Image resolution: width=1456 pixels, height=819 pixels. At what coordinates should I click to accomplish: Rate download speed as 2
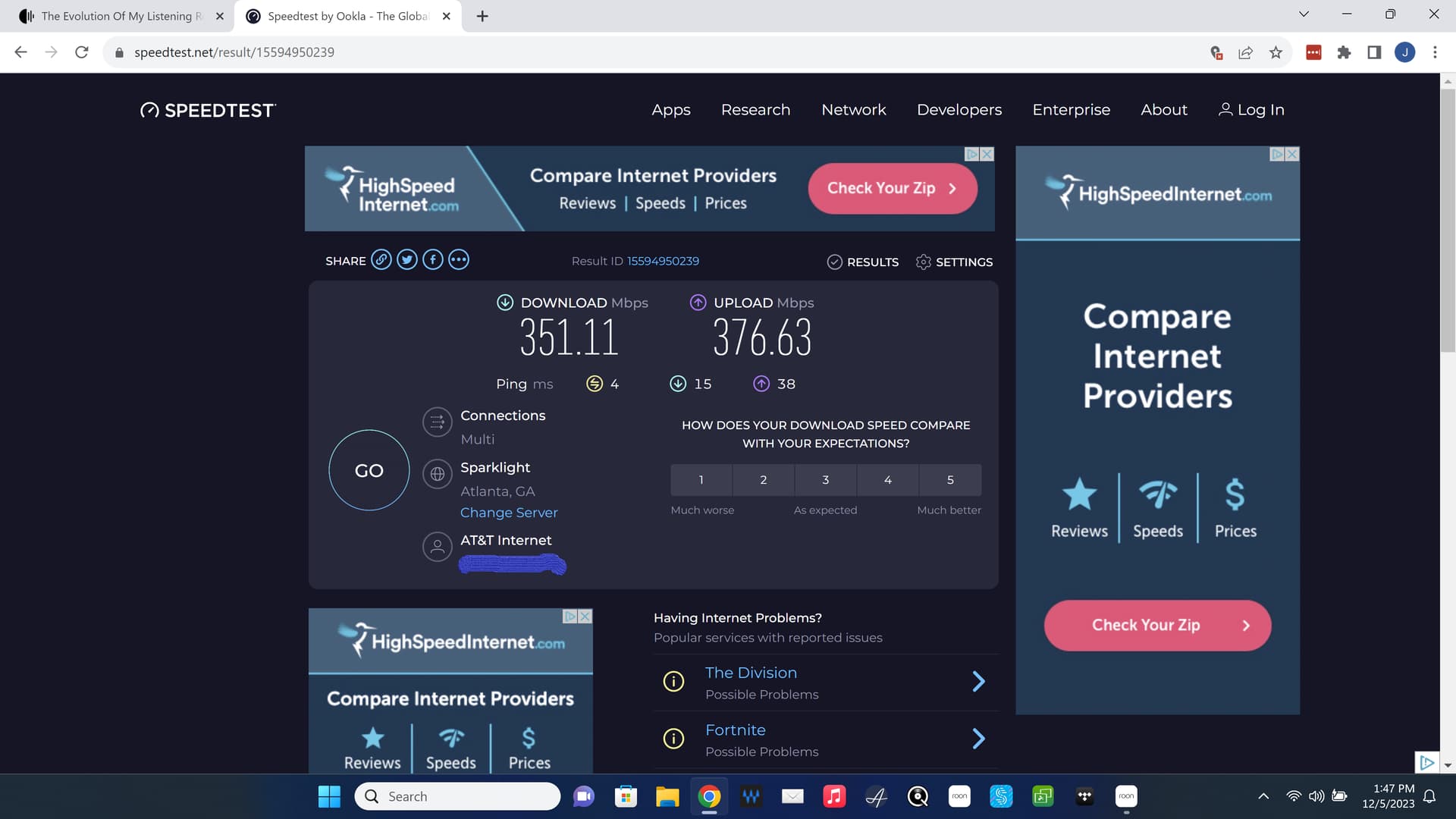point(764,480)
